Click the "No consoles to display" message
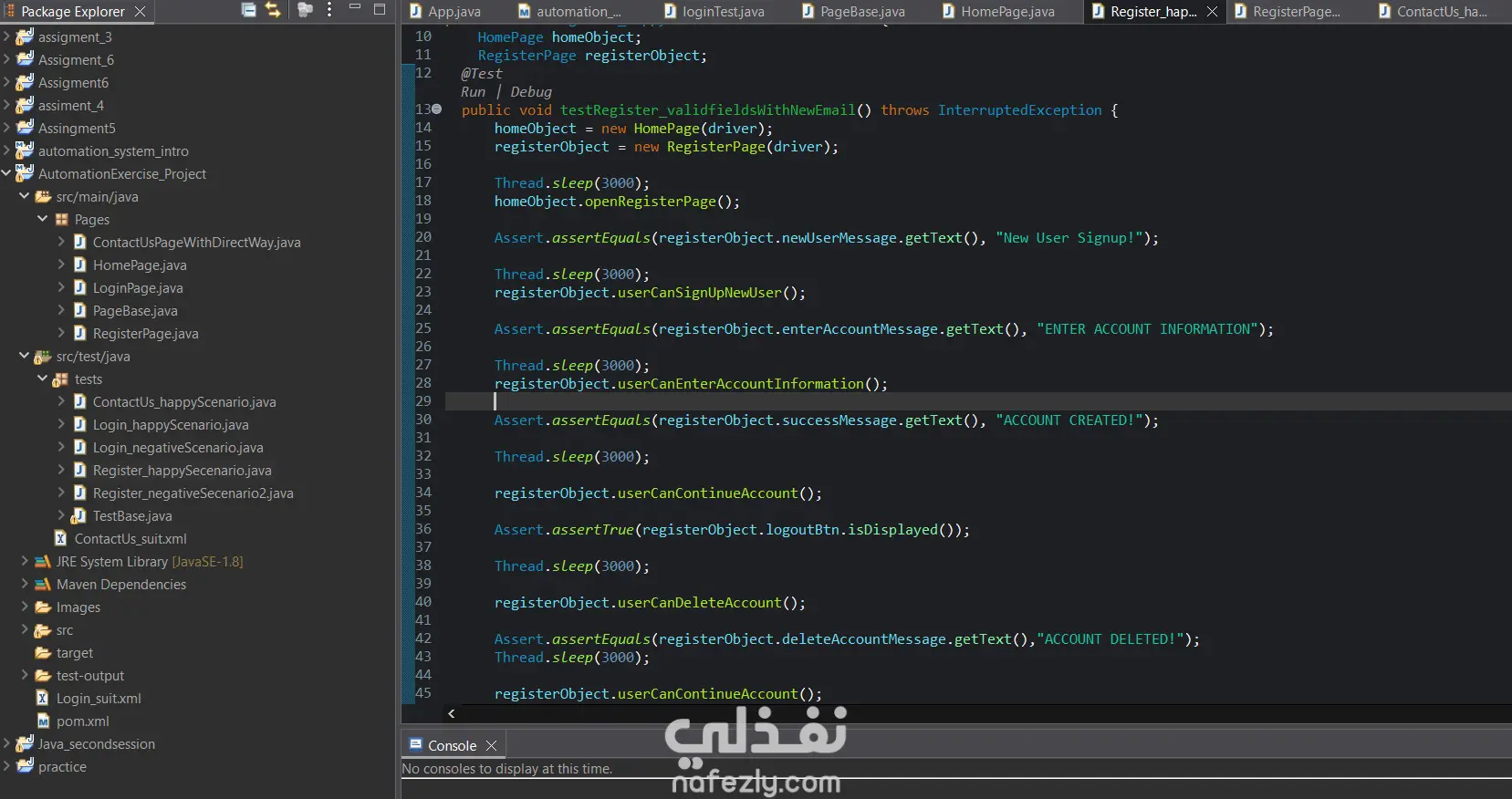 507,768
